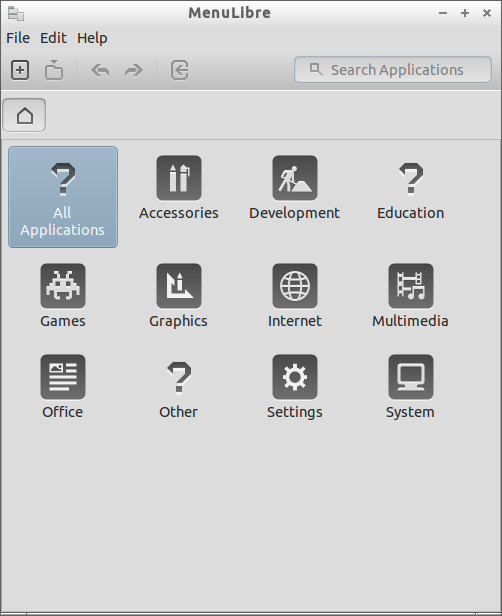Viewport: 502px width, 616px height.
Task: Minimize the MenuLibre window
Action: click(x=443, y=13)
